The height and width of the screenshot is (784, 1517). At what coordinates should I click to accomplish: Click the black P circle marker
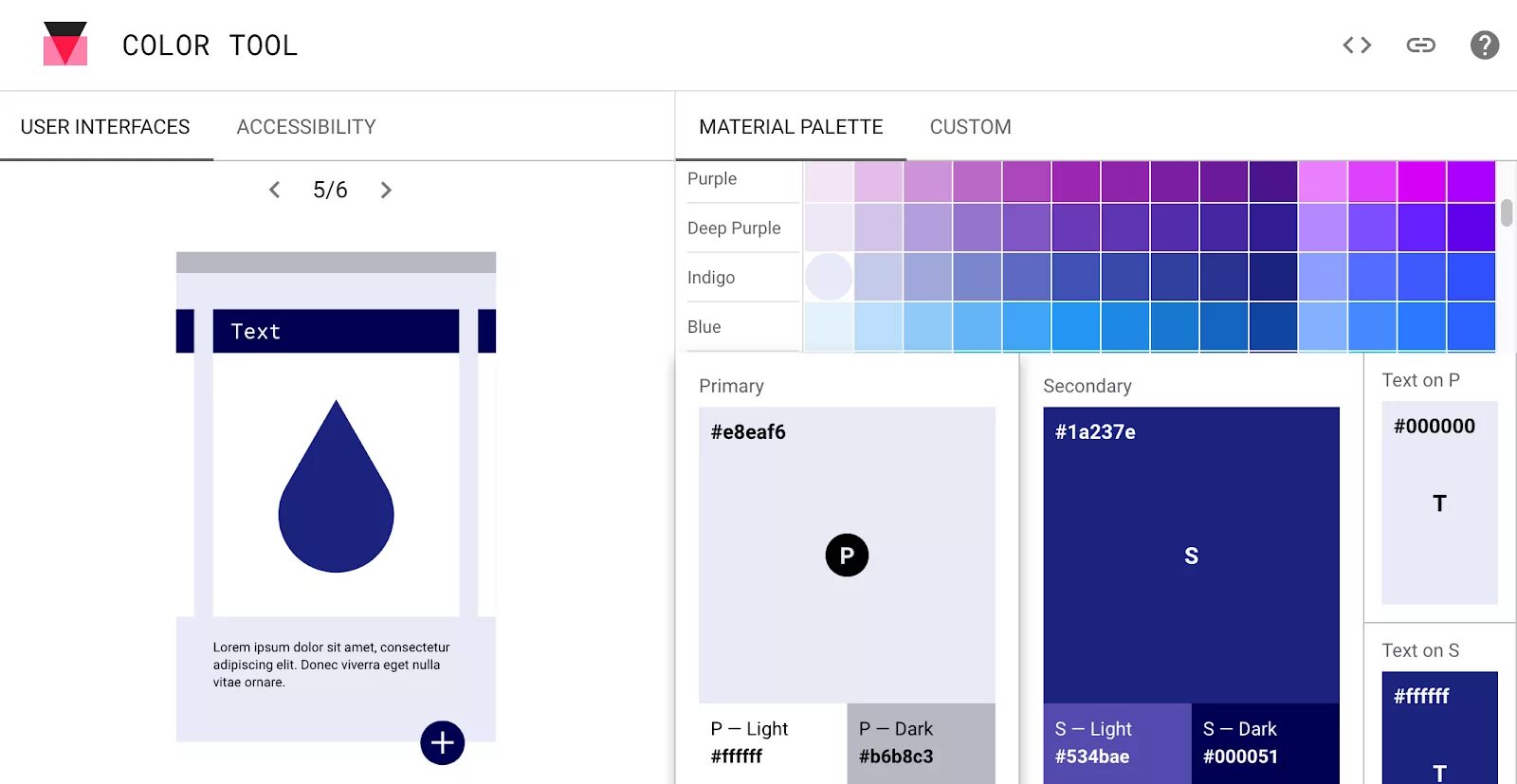pos(847,555)
